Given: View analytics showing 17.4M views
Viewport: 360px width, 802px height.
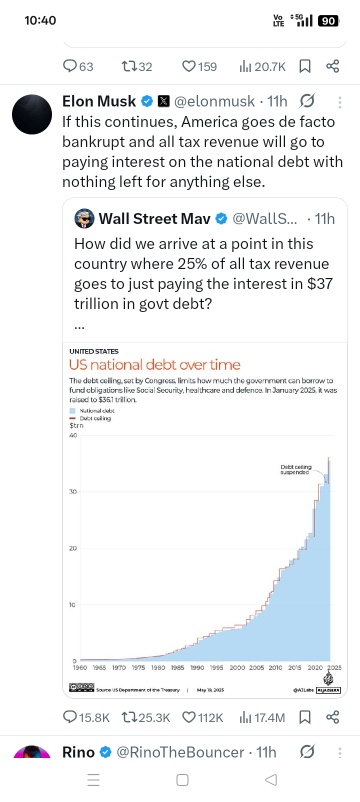Looking at the screenshot, I should pos(262,717).
